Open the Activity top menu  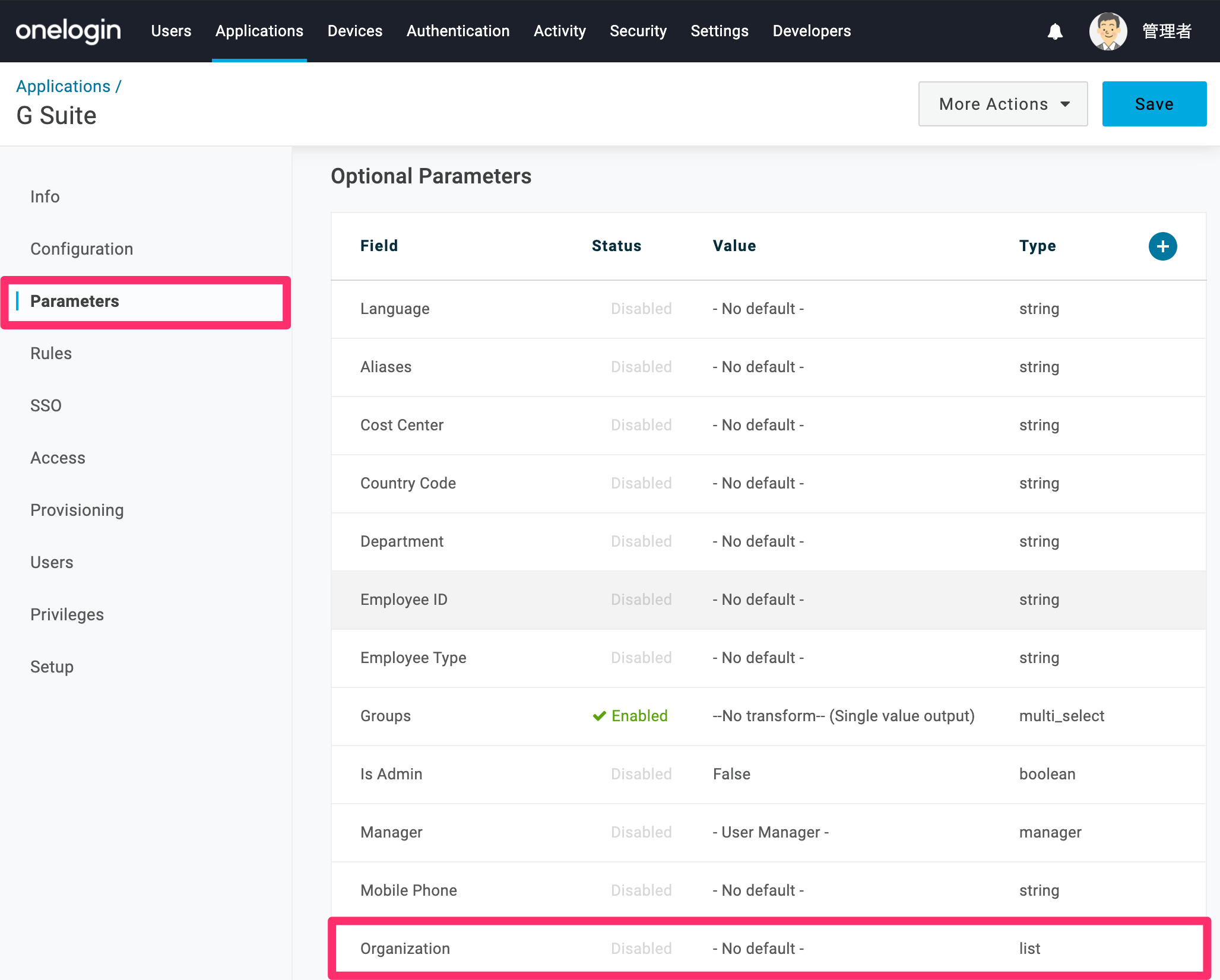point(559,31)
